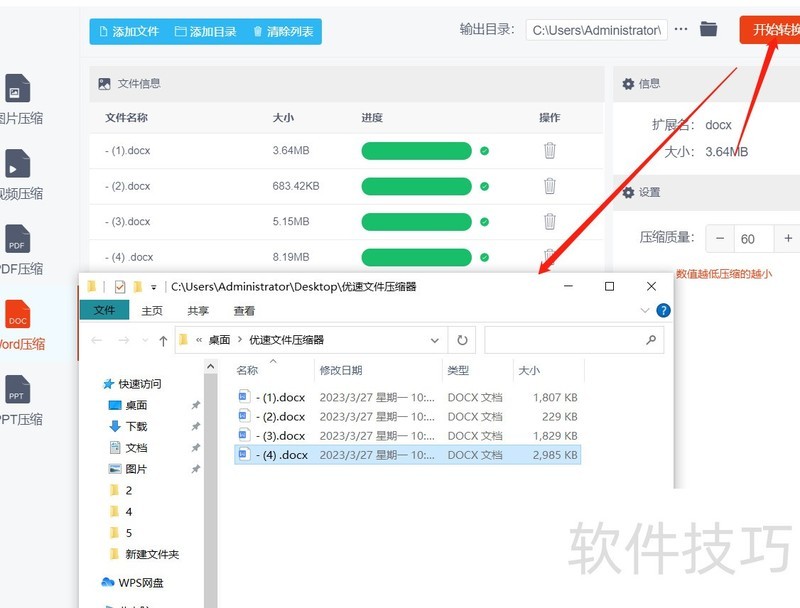Screen dimensions: 800x608
Task: Click the folder icon beside the output directory
Action: pyautogui.click(x=709, y=29)
